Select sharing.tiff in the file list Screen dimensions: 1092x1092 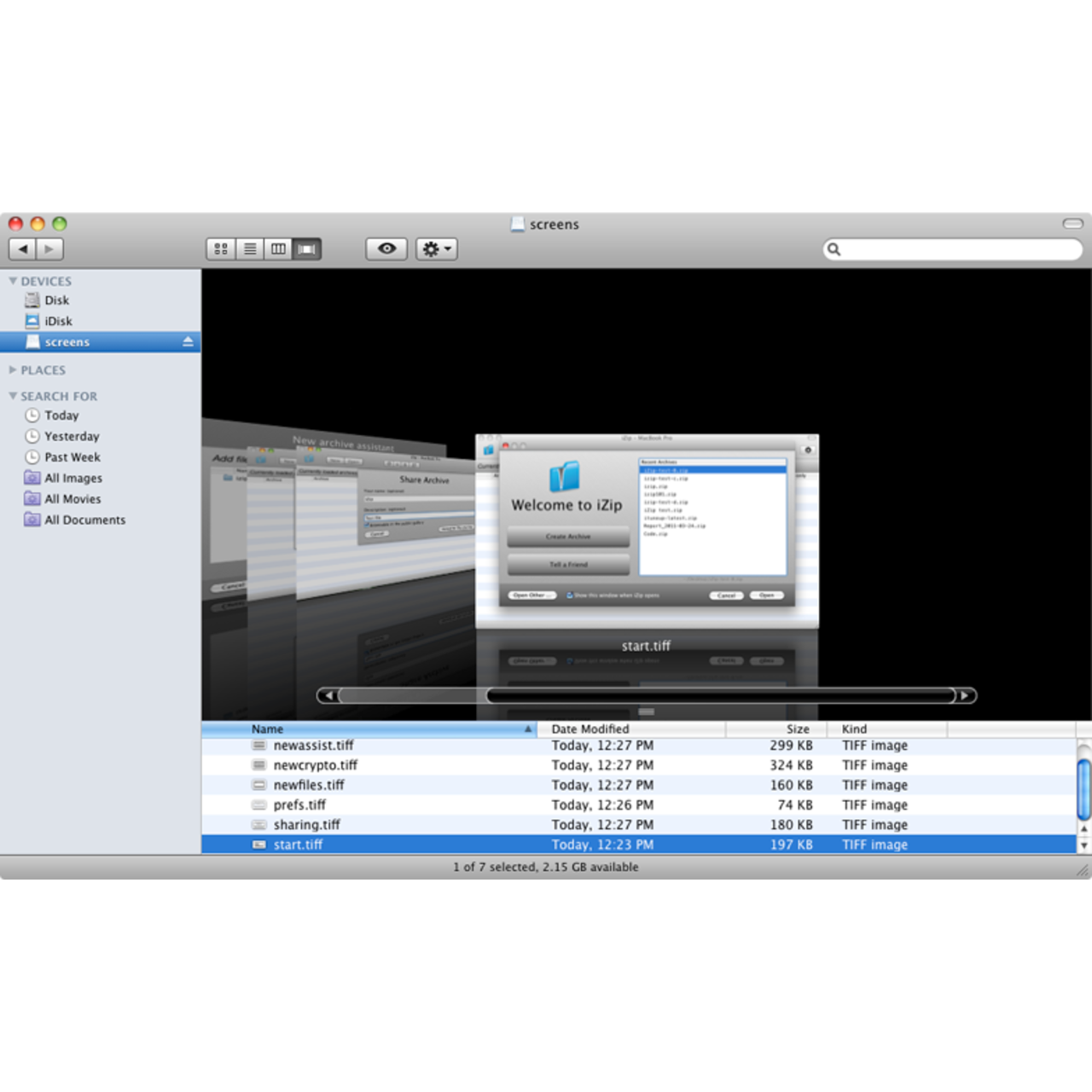point(639,825)
